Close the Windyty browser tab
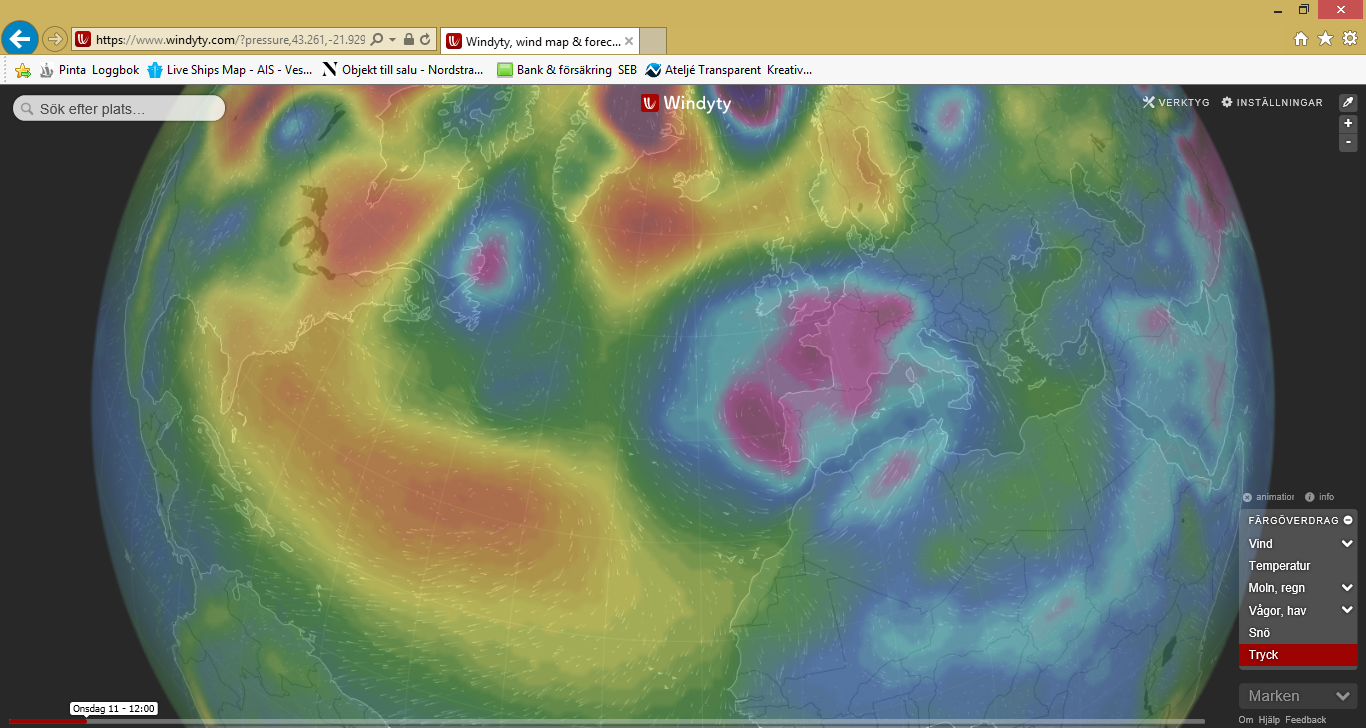This screenshot has height=728, width=1366. click(629, 41)
